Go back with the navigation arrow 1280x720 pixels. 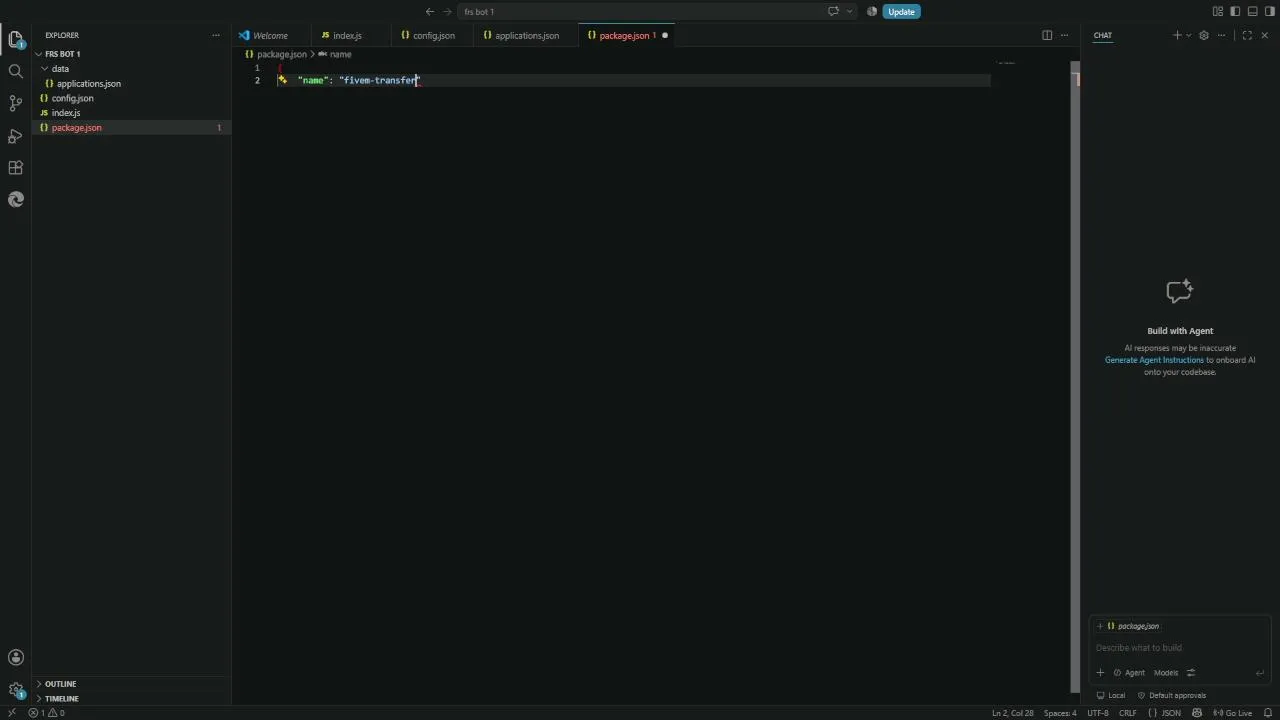[x=430, y=12]
